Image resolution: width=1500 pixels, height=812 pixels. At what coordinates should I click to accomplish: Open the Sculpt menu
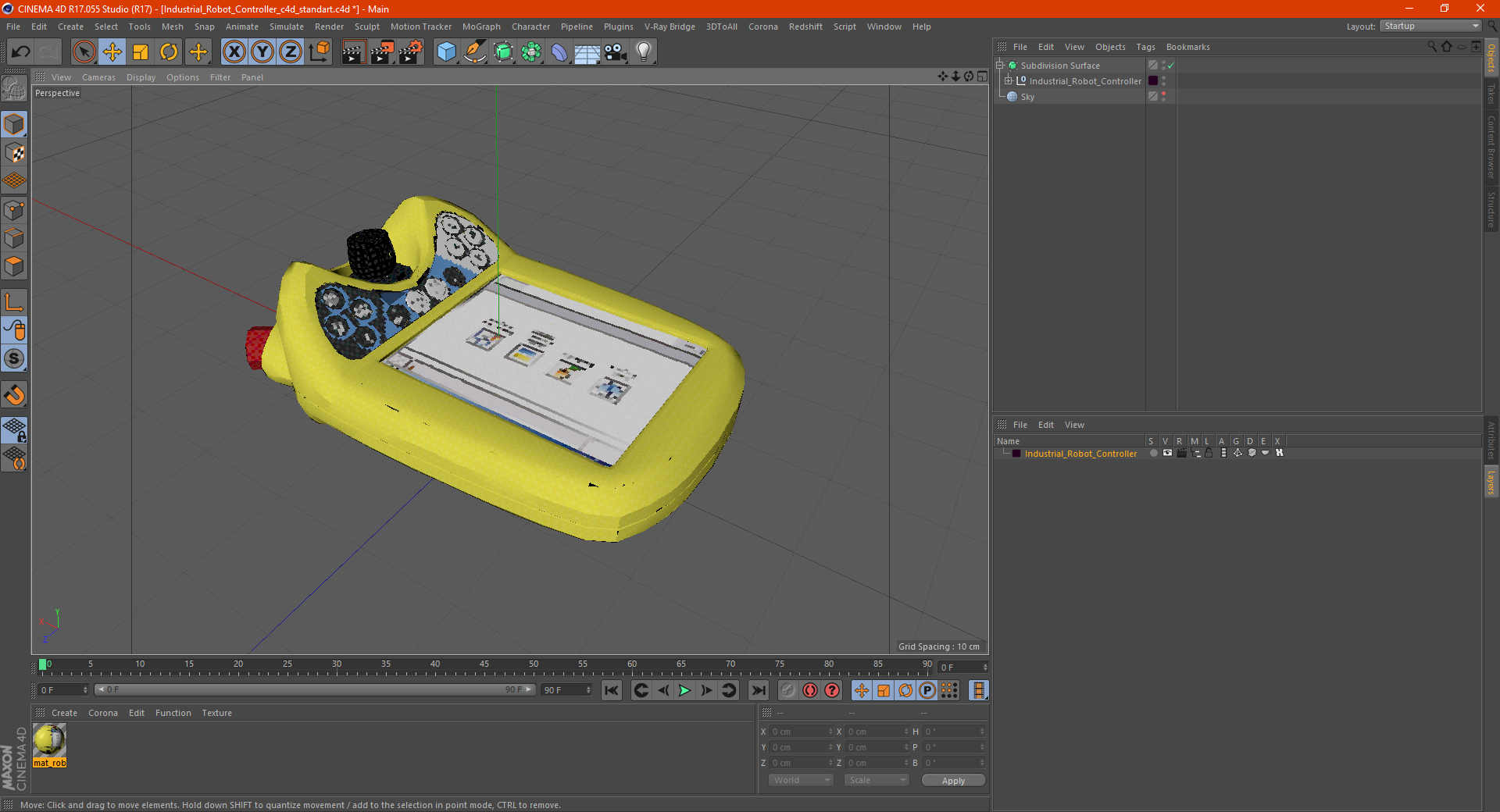click(x=366, y=27)
